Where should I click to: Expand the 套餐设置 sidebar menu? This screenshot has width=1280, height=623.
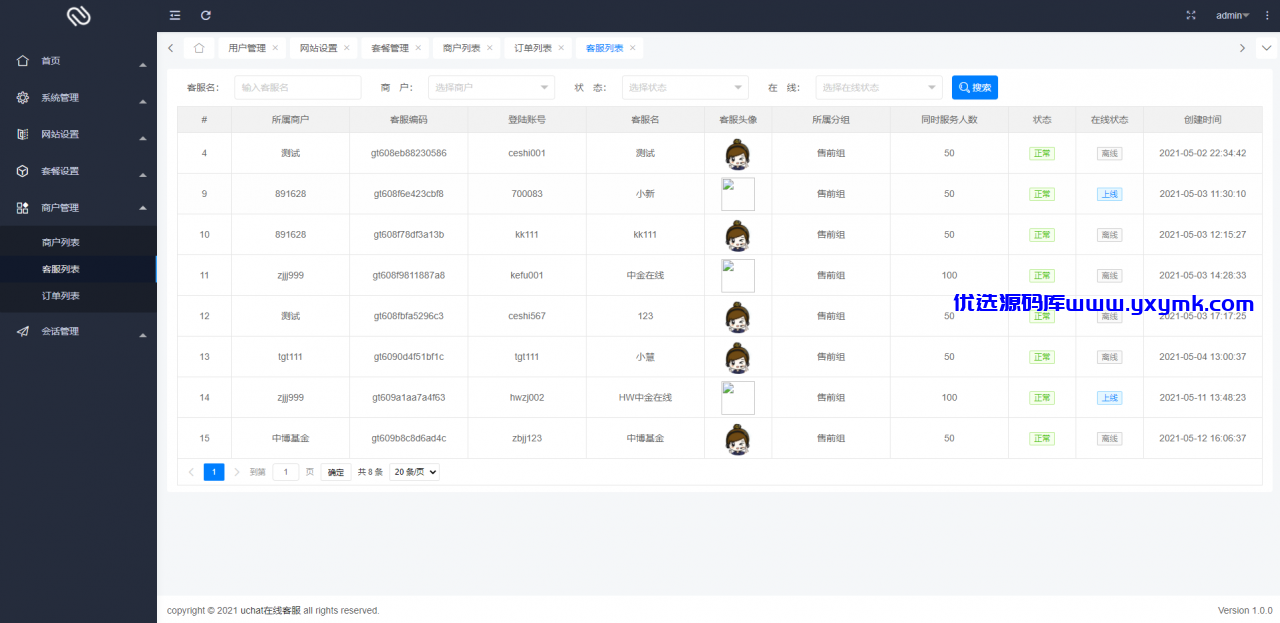[143, 175]
